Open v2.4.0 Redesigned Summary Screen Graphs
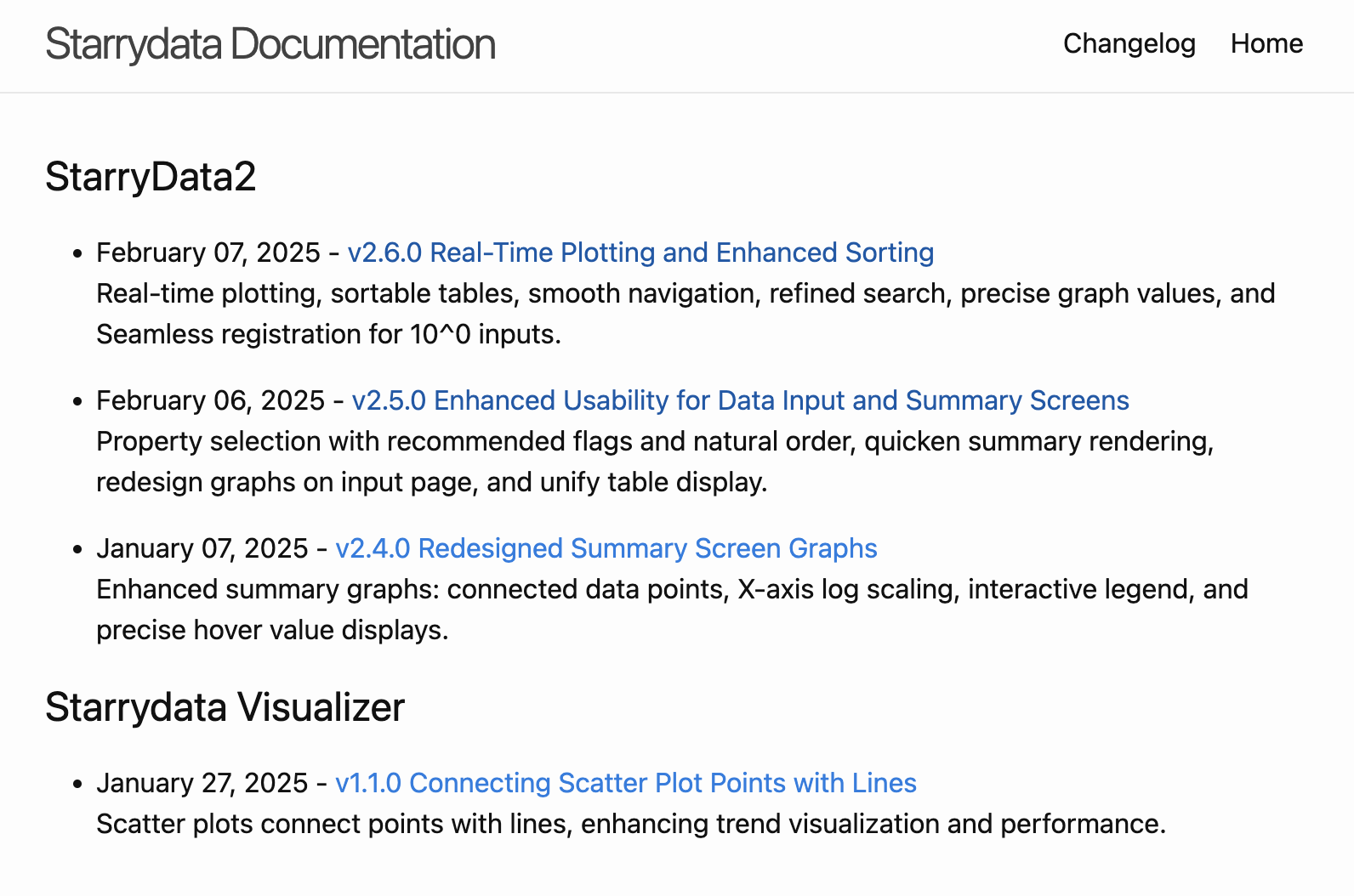Image resolution: width=1354 pixels, height=896 pixels. coord(606,548)
